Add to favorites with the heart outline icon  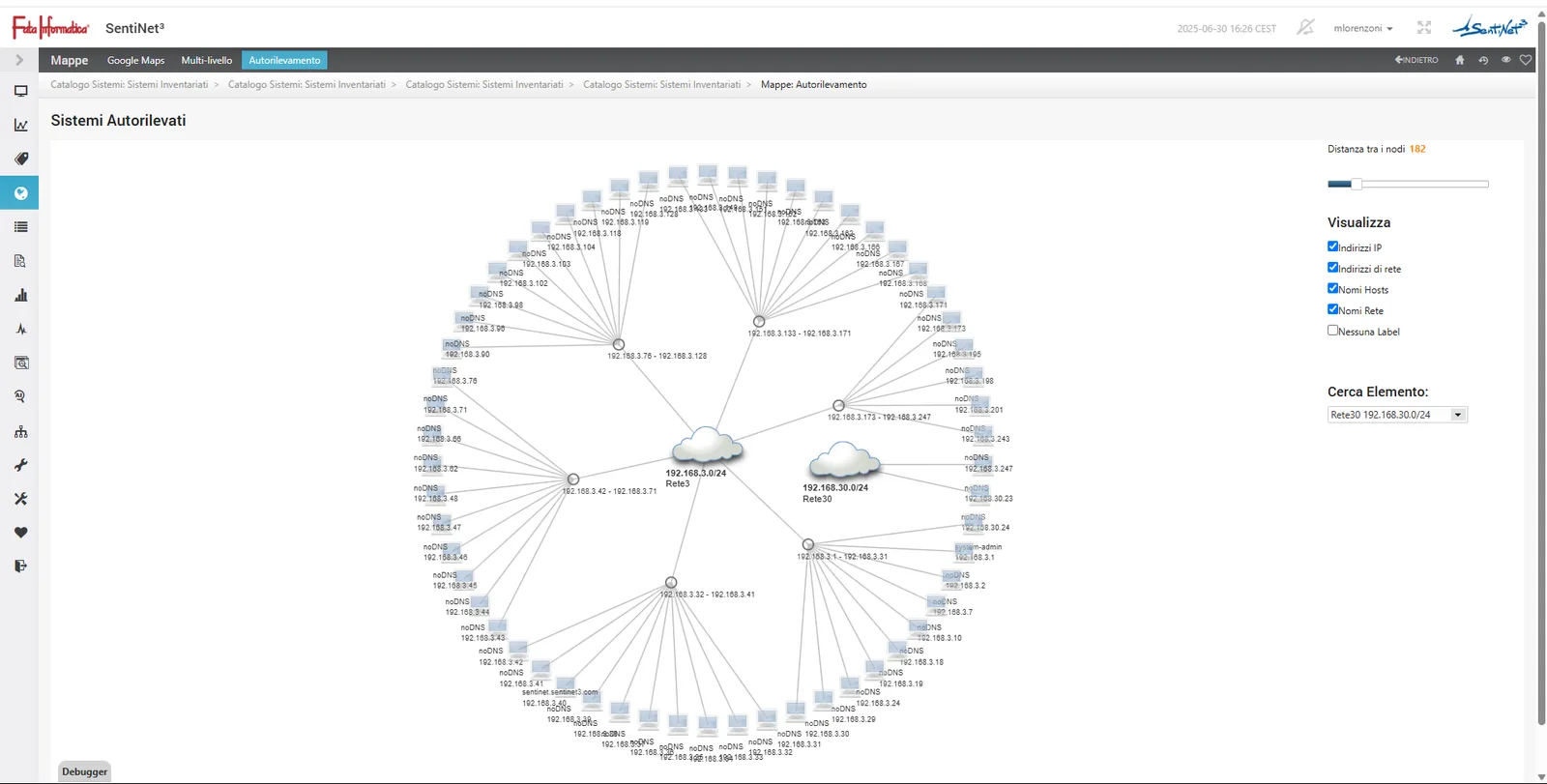[x=1526, y=60]
